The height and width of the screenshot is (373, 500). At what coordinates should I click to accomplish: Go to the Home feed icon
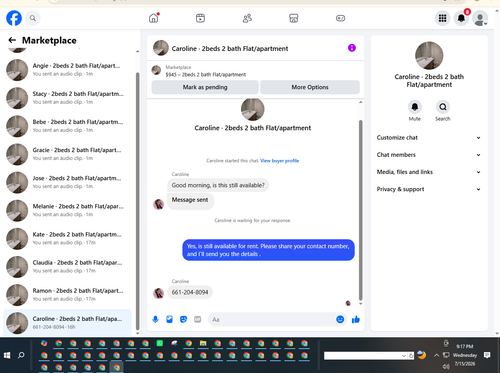(x=154, y=18)
